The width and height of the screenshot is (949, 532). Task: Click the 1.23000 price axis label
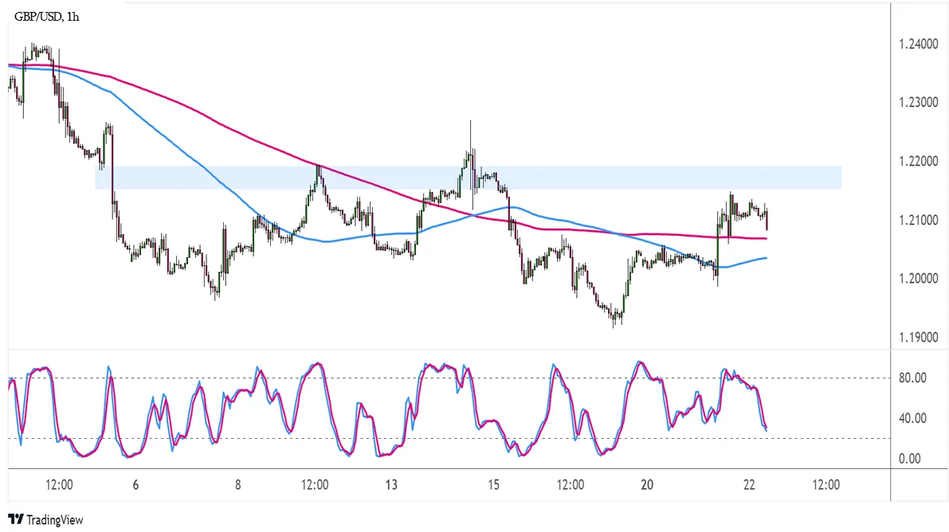pyautogui.click(x=919, y=103)
